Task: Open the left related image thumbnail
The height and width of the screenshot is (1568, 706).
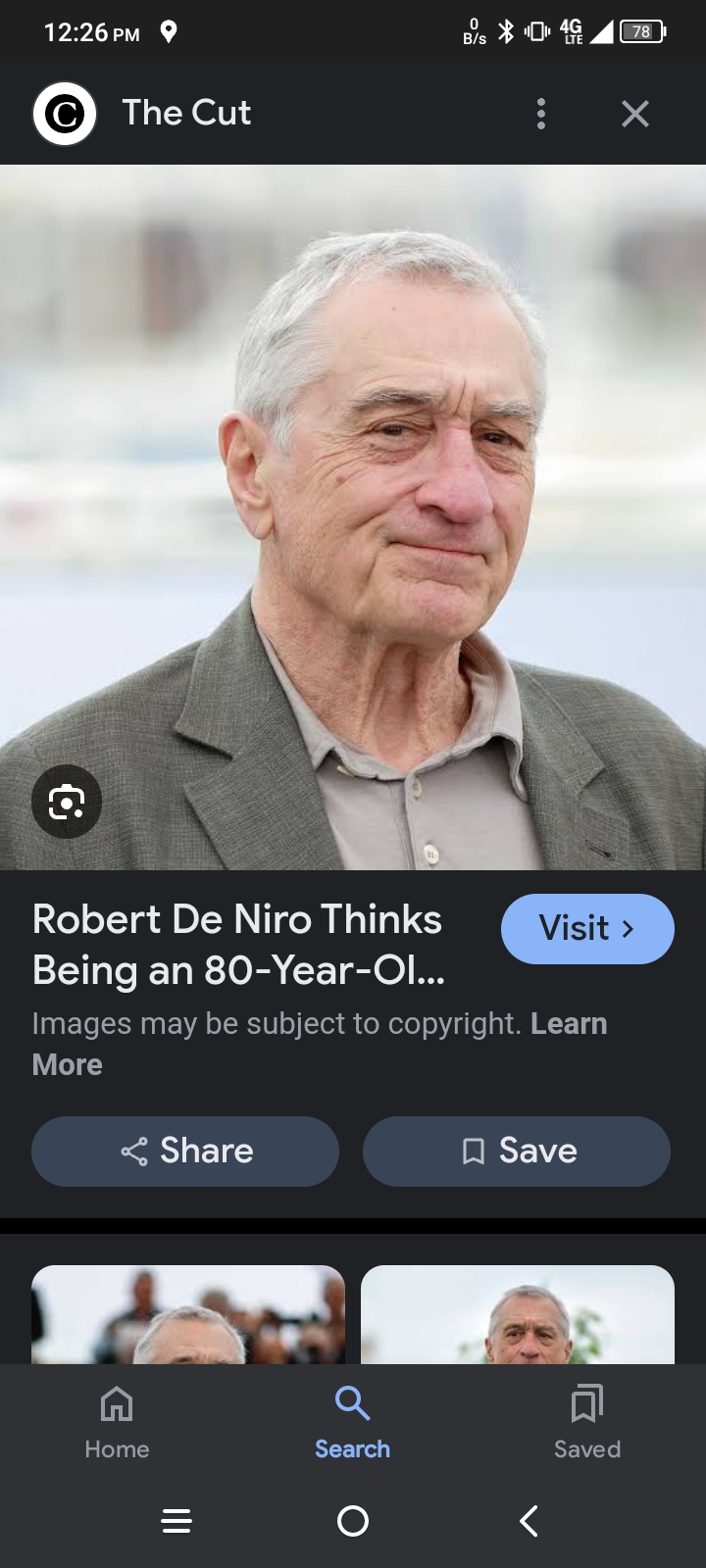Action: (188, 1314)
